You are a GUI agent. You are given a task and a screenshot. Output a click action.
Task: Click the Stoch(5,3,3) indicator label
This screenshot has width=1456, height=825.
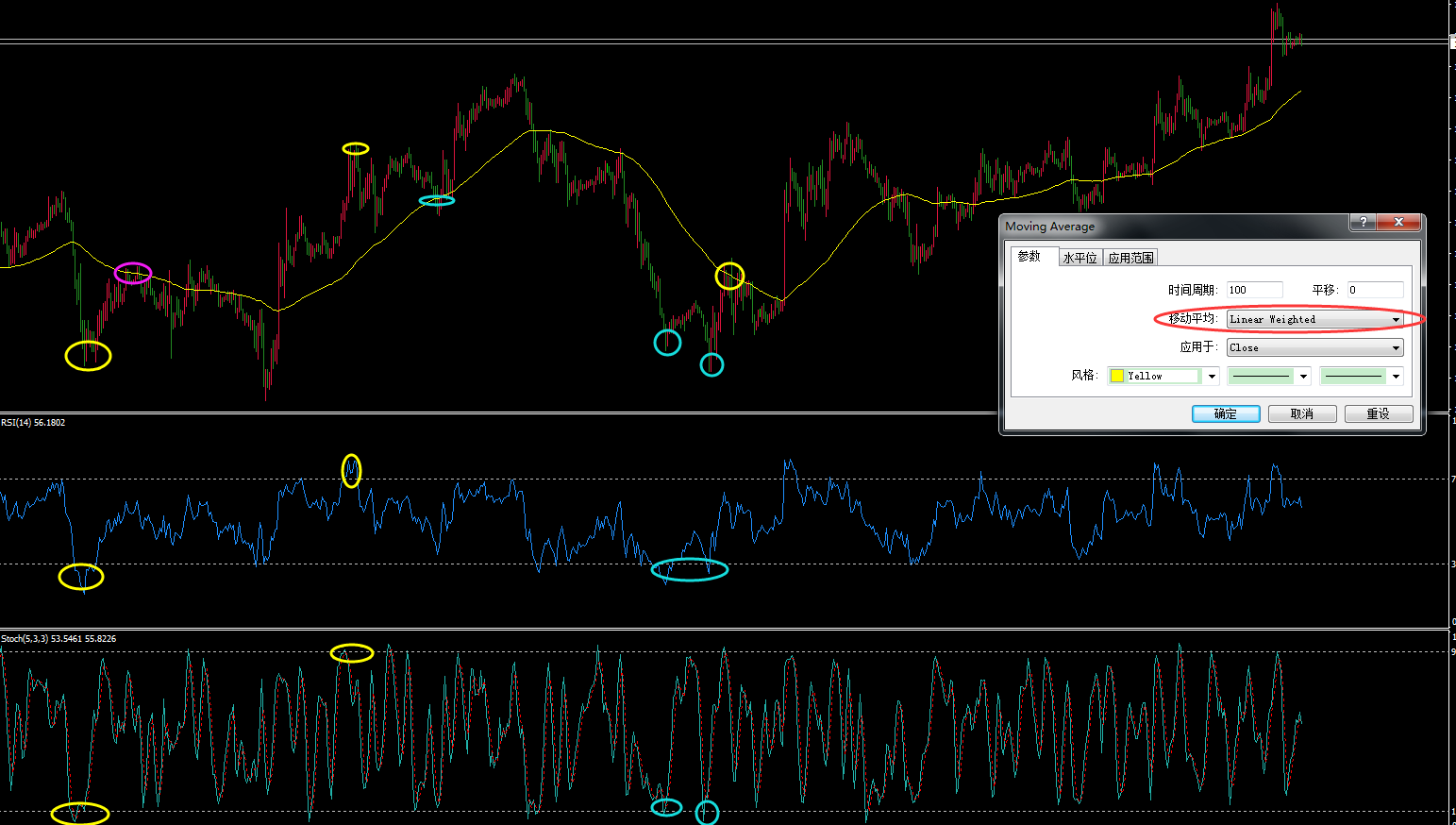[x=59, y=639]
